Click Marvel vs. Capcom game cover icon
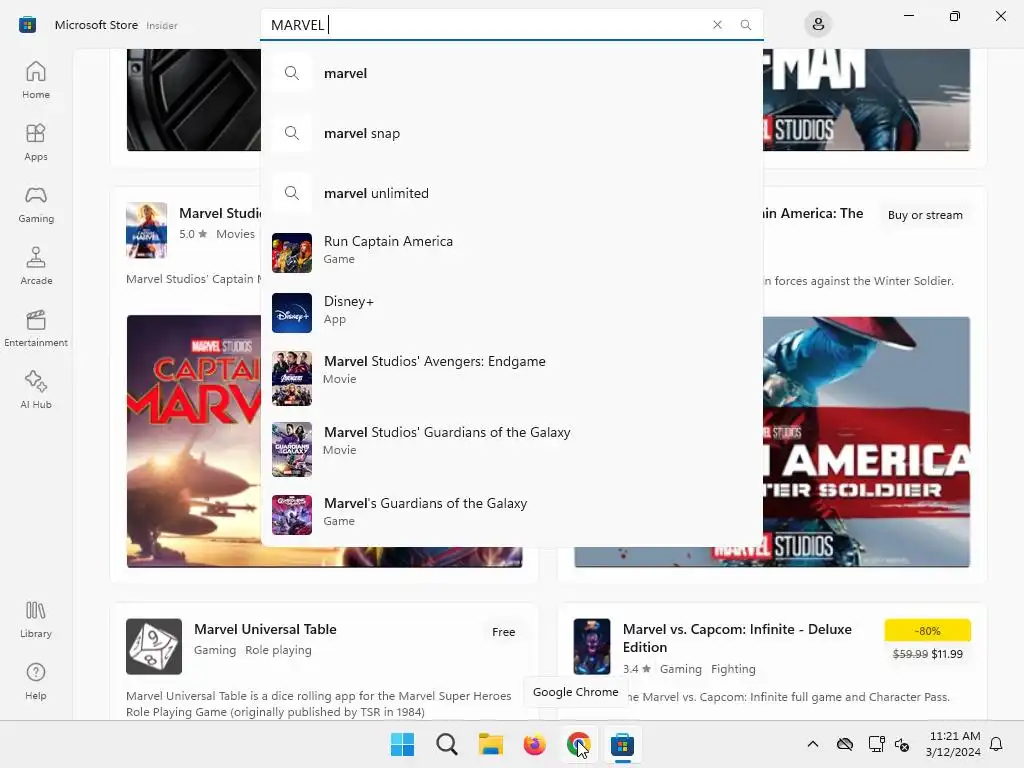Image resolution: width=1024 pixels, height=768 pixels. (592, 647)
